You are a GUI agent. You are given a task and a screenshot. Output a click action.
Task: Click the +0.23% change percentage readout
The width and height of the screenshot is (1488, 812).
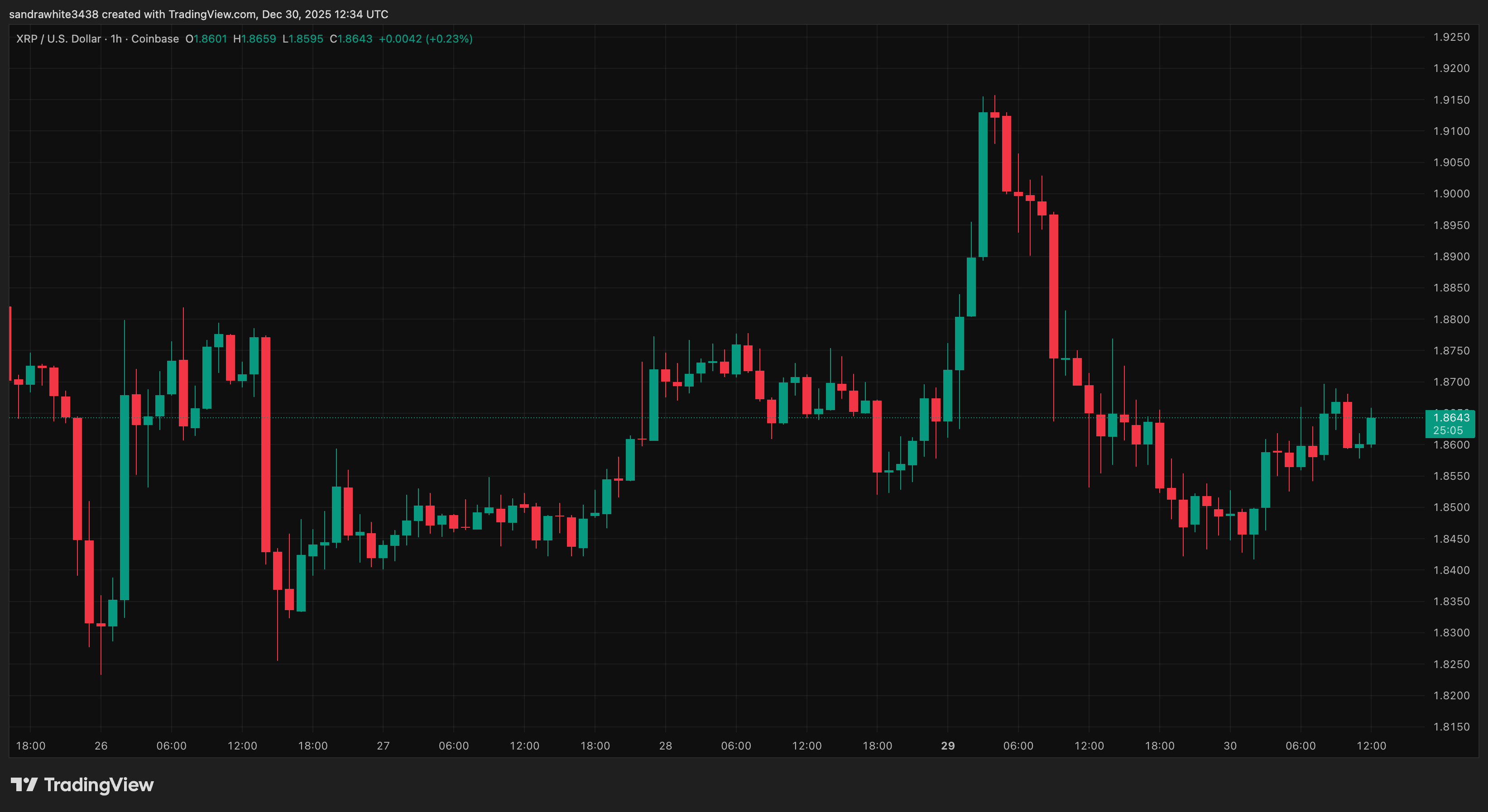click(448, 38)
